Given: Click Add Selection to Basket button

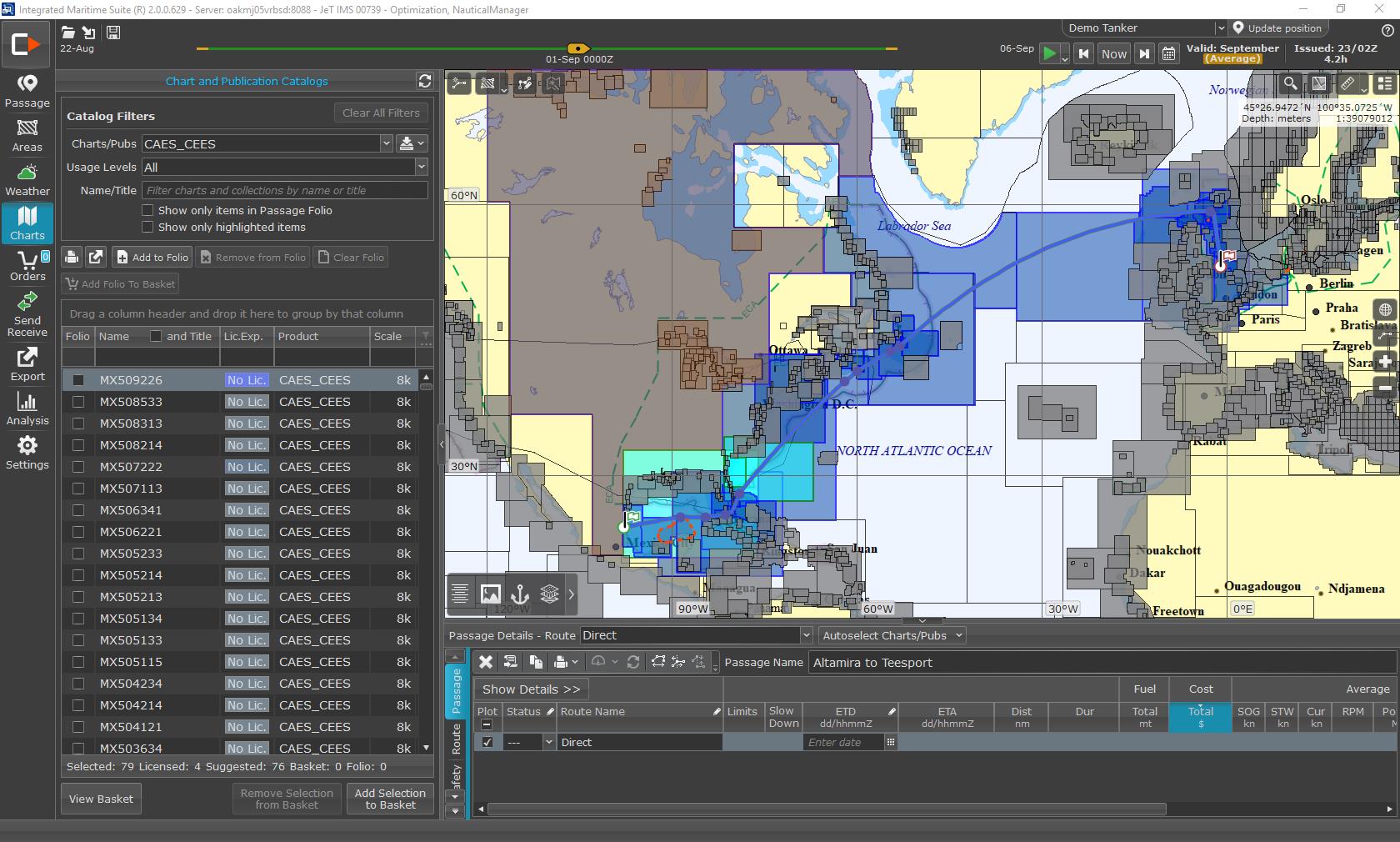Looking at the screenshot, I should pyautogui.click(x=390, y=799).
